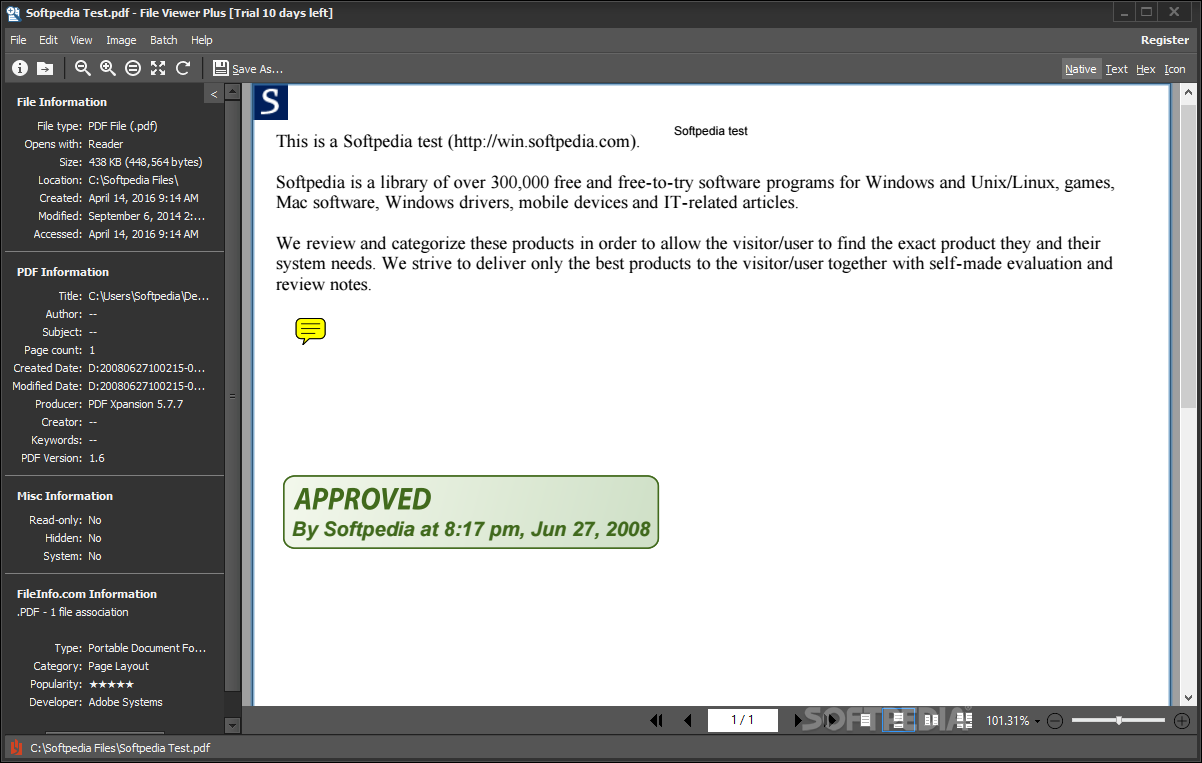This screenshot has width=1202, height=763.
Task: Click the '.PDF - 1 file association' text
Action: point(72,612)
